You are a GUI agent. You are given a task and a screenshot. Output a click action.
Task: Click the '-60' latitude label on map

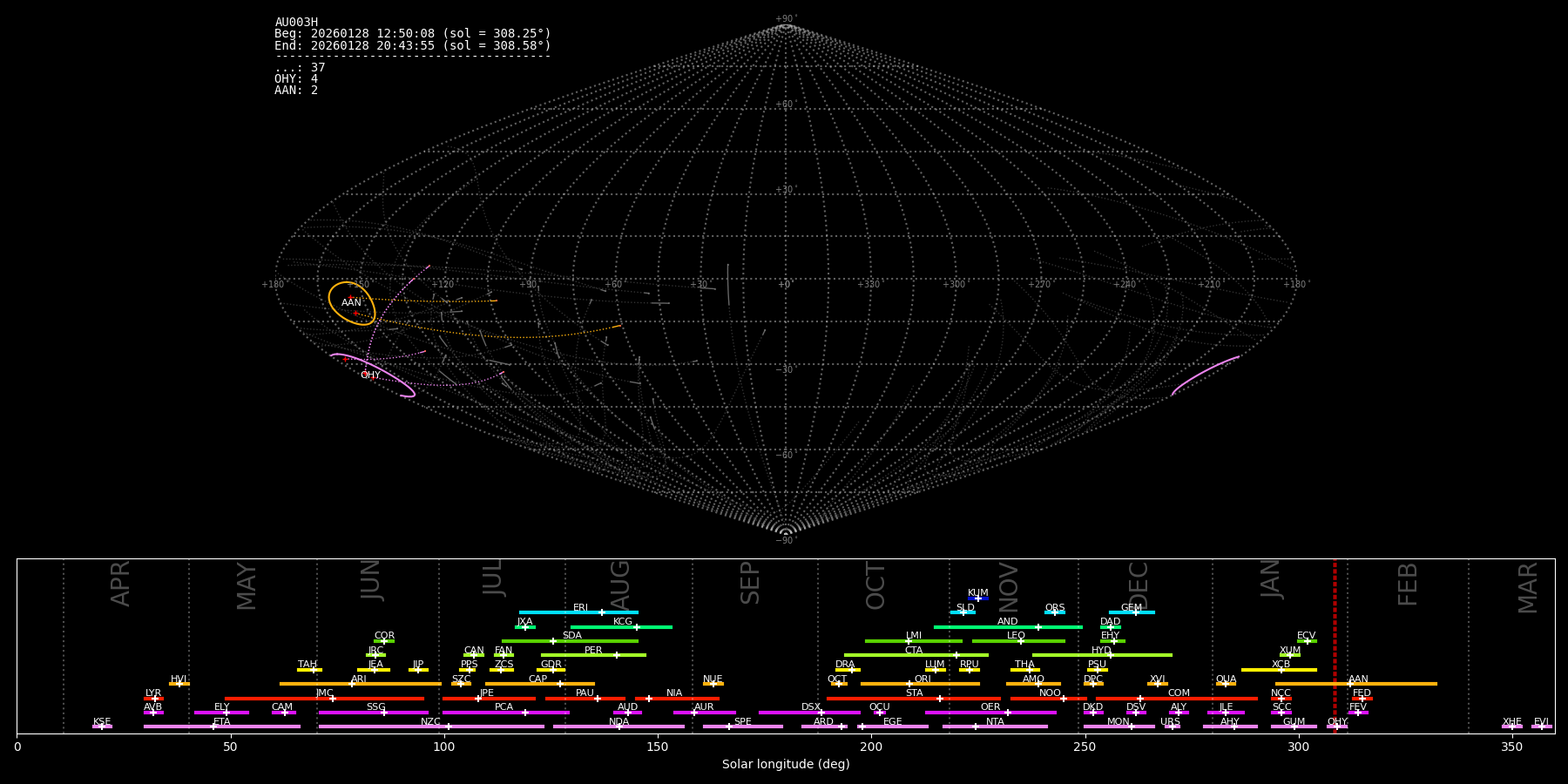[785, 456]
